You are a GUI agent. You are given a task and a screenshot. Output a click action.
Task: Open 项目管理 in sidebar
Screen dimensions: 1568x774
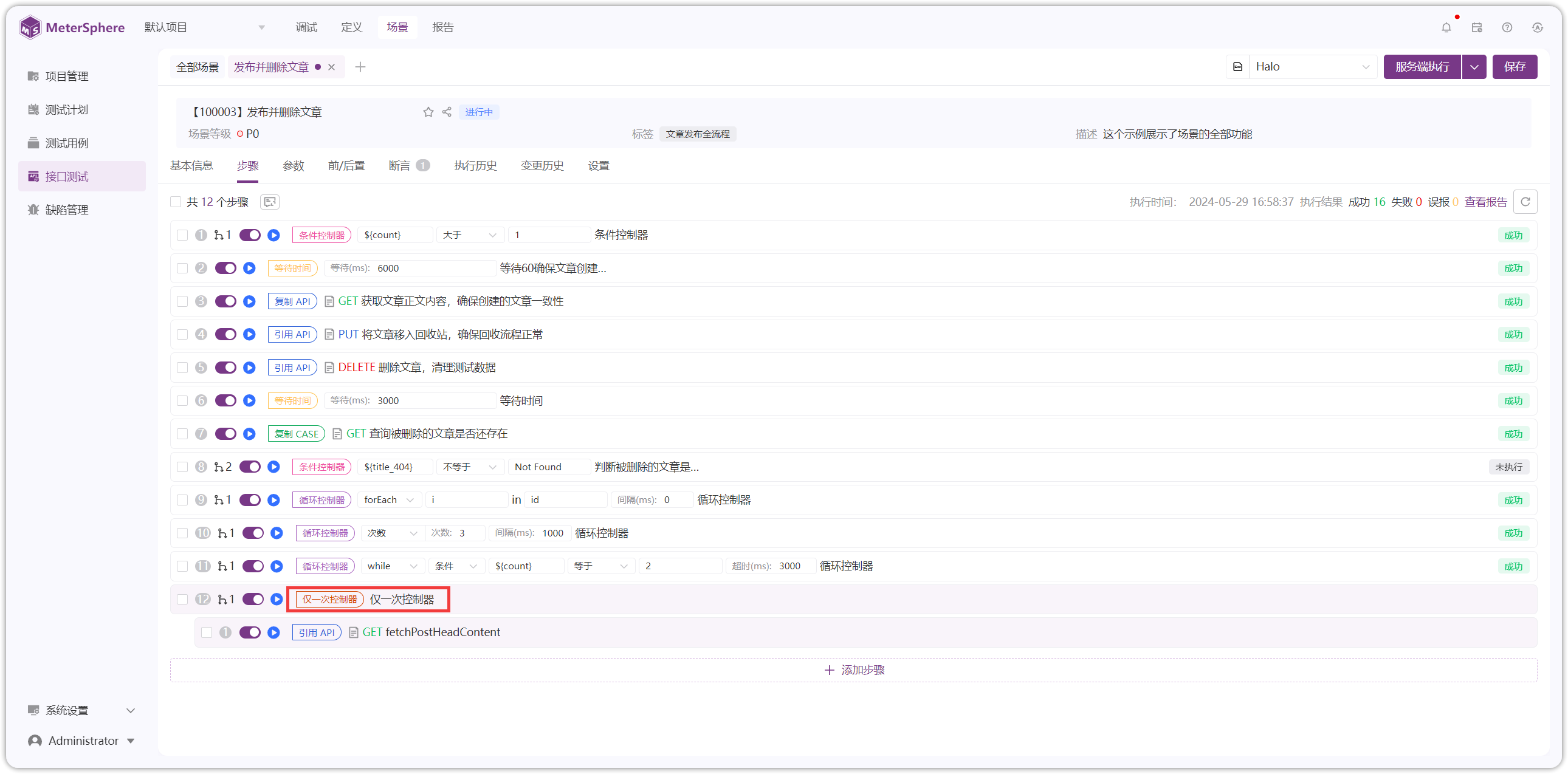click(x=82, y=76)
